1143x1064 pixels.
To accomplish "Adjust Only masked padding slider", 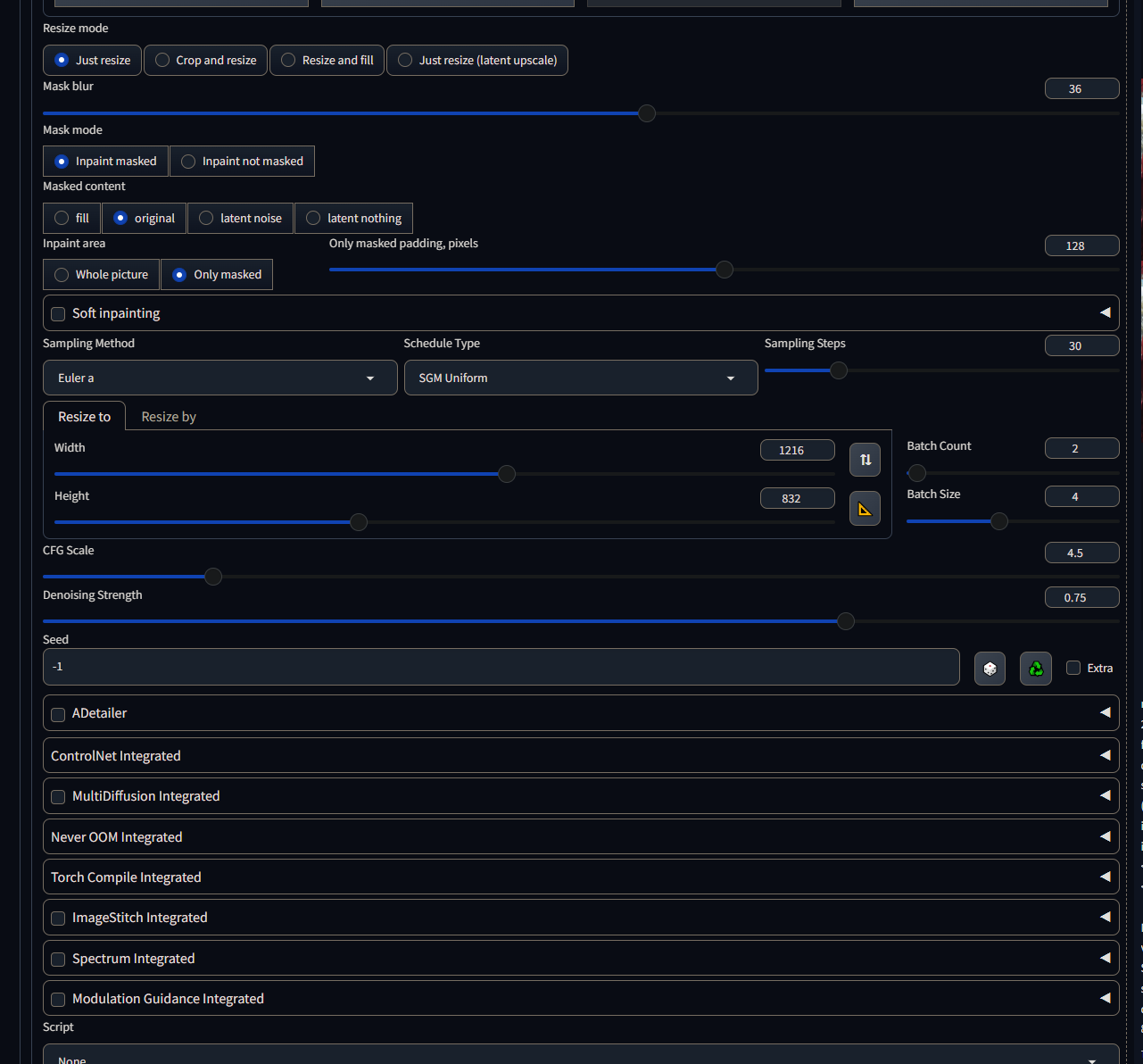I will 724,270.
